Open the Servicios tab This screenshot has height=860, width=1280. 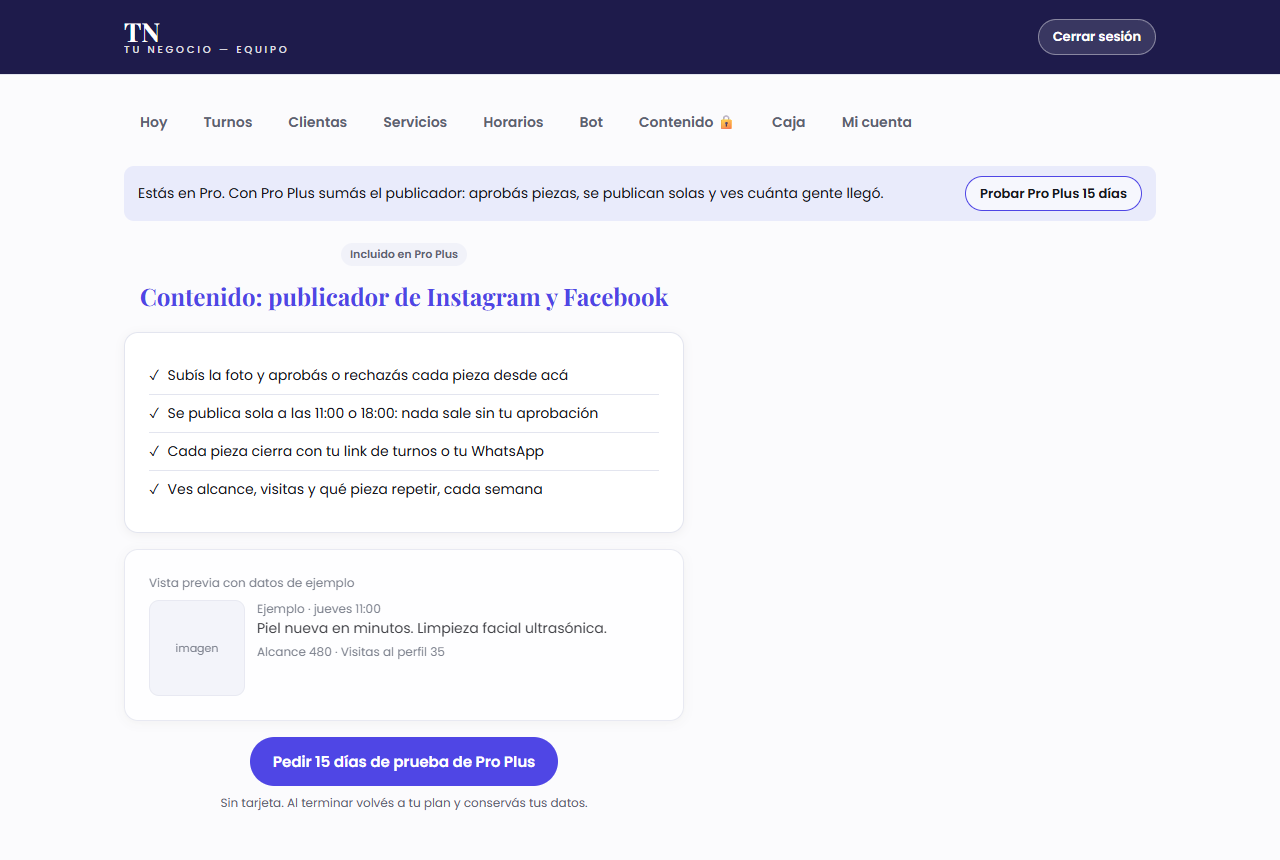pyautogui.click(x=415, y=122)
